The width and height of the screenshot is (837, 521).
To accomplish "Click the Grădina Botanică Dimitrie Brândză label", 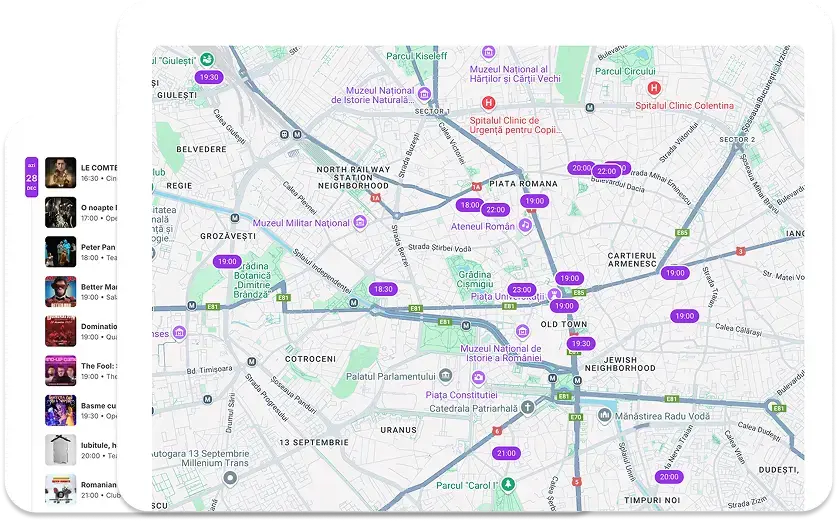I will click(x=253, y=280).
